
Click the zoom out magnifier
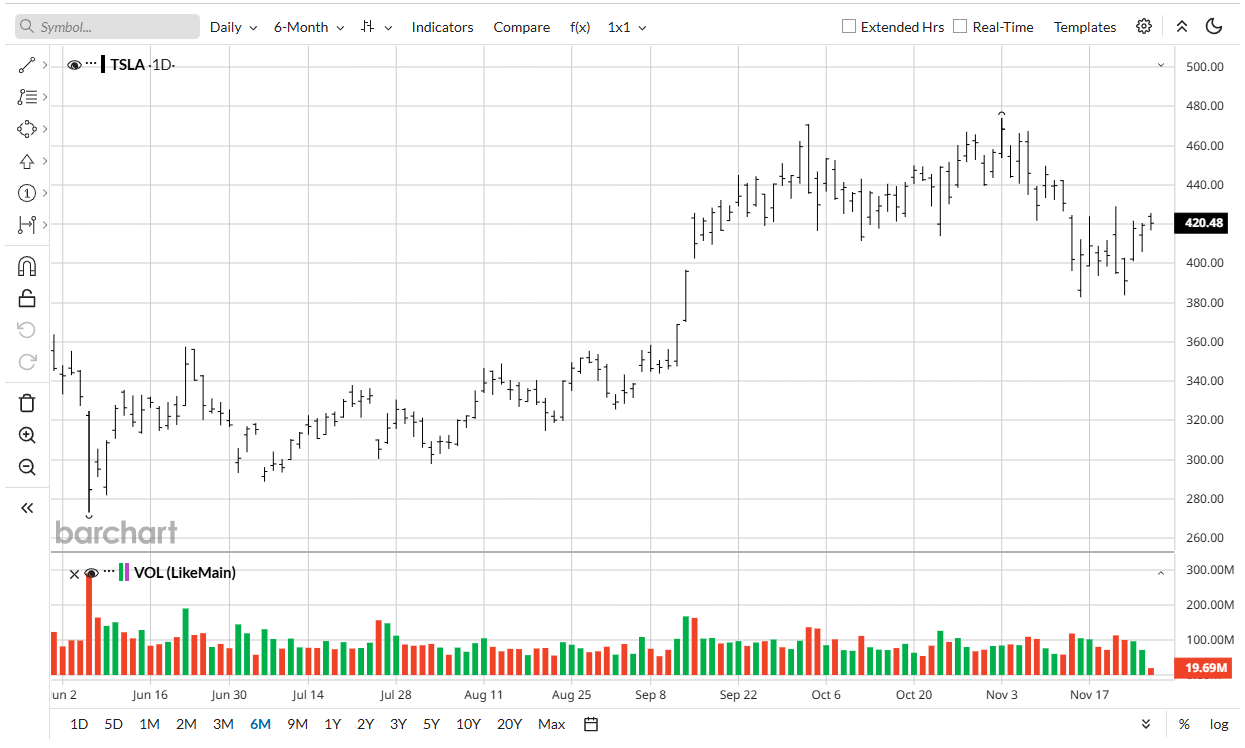pyautogui.click(x=27, y=467)
